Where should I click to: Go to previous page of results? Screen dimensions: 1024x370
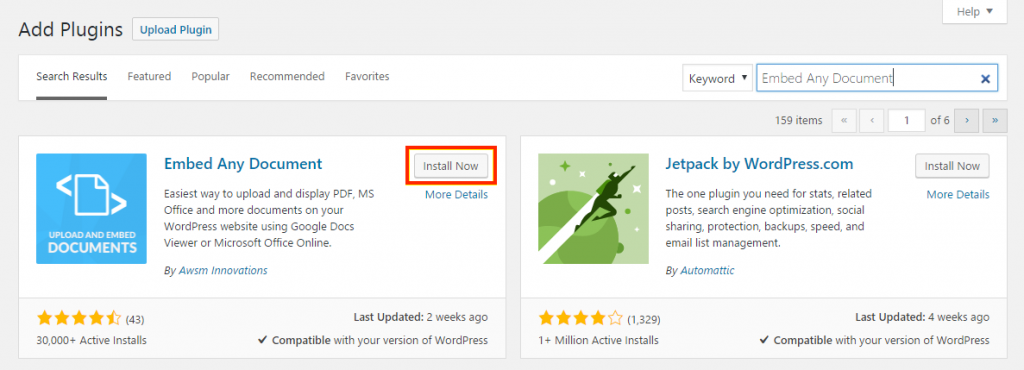click(x=872, y=121)
